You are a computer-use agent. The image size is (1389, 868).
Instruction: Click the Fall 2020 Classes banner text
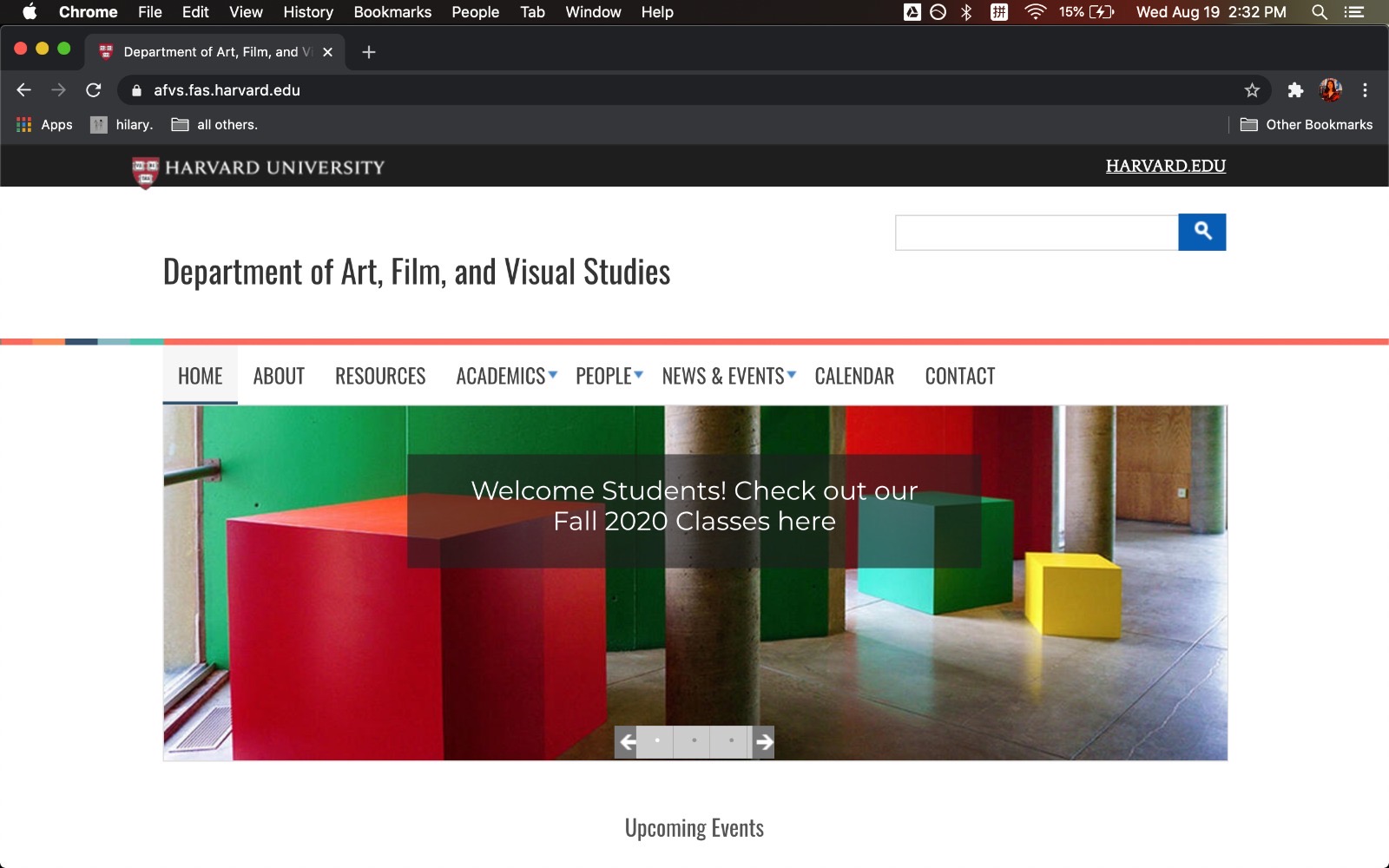coord(694,506)
